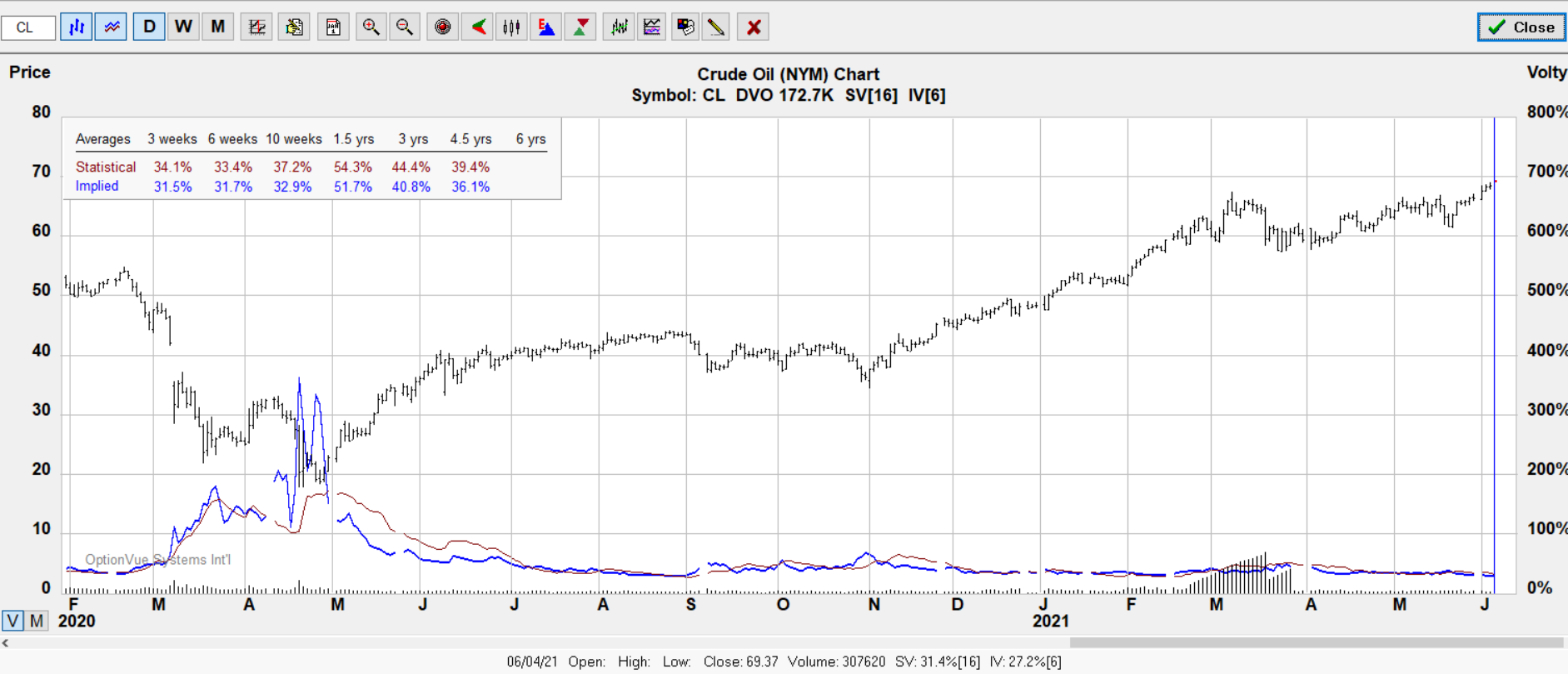Click the Statistical 1.5 yrs value 54.3%
The width and height of the screenshot is (1568, 674).
pyautogui.click(x=353, y=167)
